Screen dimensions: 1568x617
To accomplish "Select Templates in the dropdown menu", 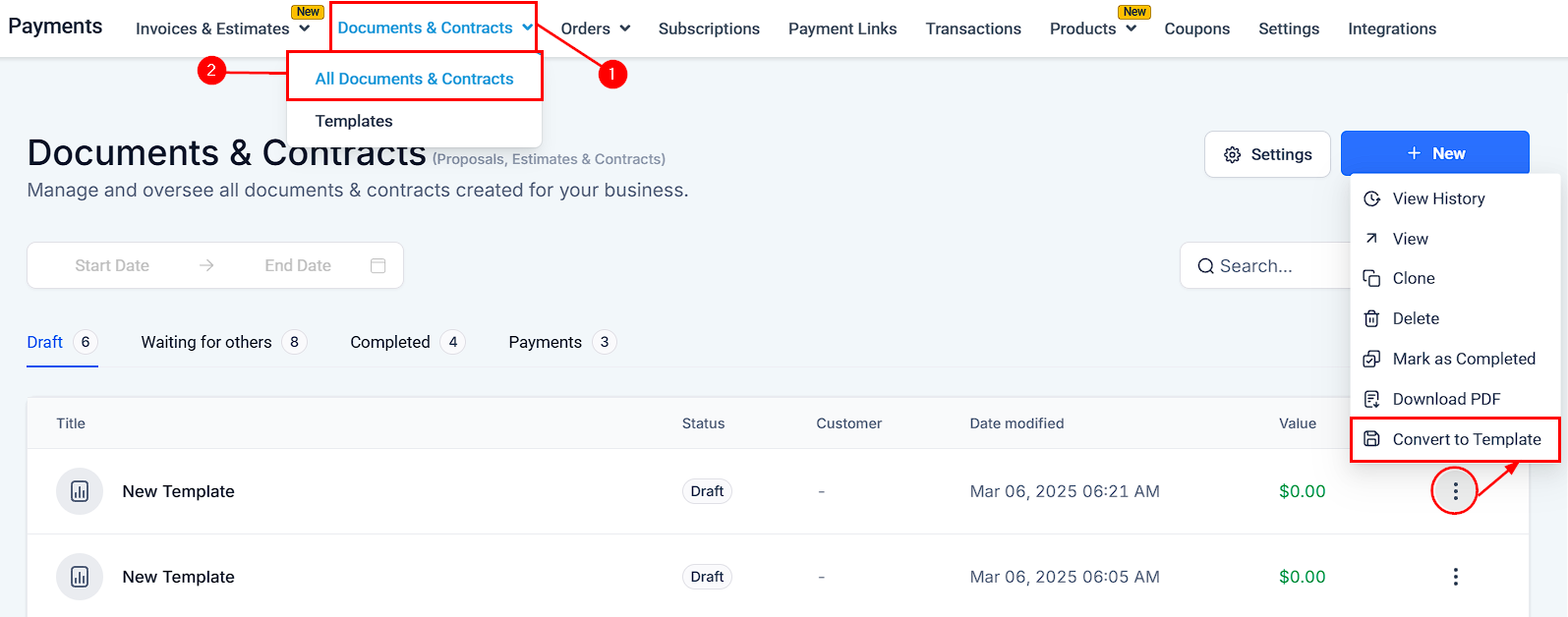I will click(x=354, y=121).
